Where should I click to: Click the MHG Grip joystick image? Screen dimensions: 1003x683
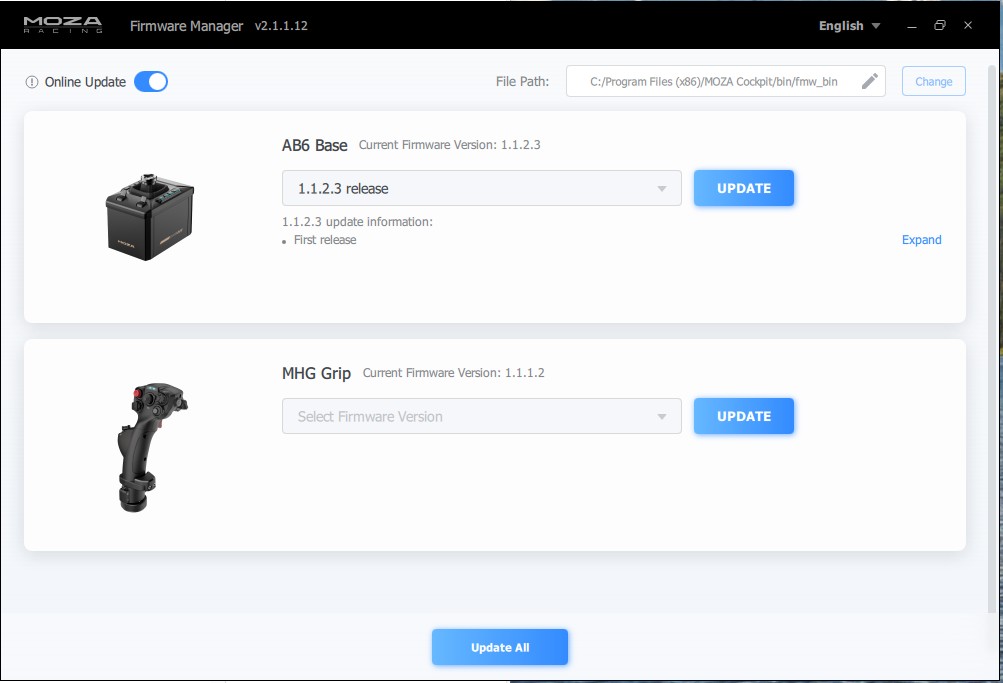151,444
